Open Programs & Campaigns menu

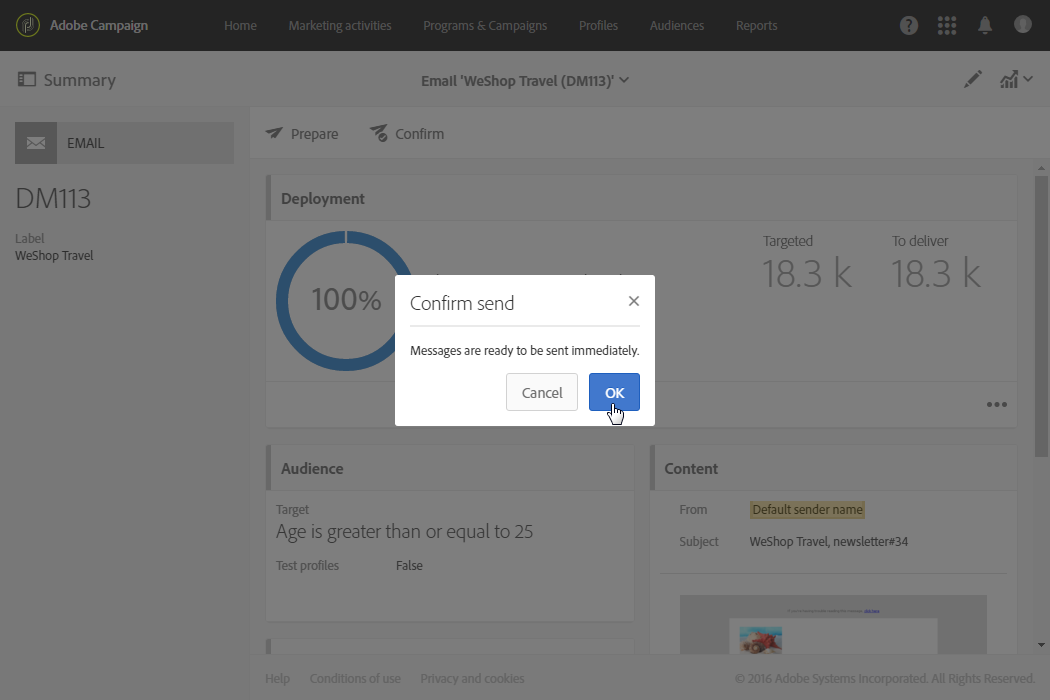pos(485,25)
